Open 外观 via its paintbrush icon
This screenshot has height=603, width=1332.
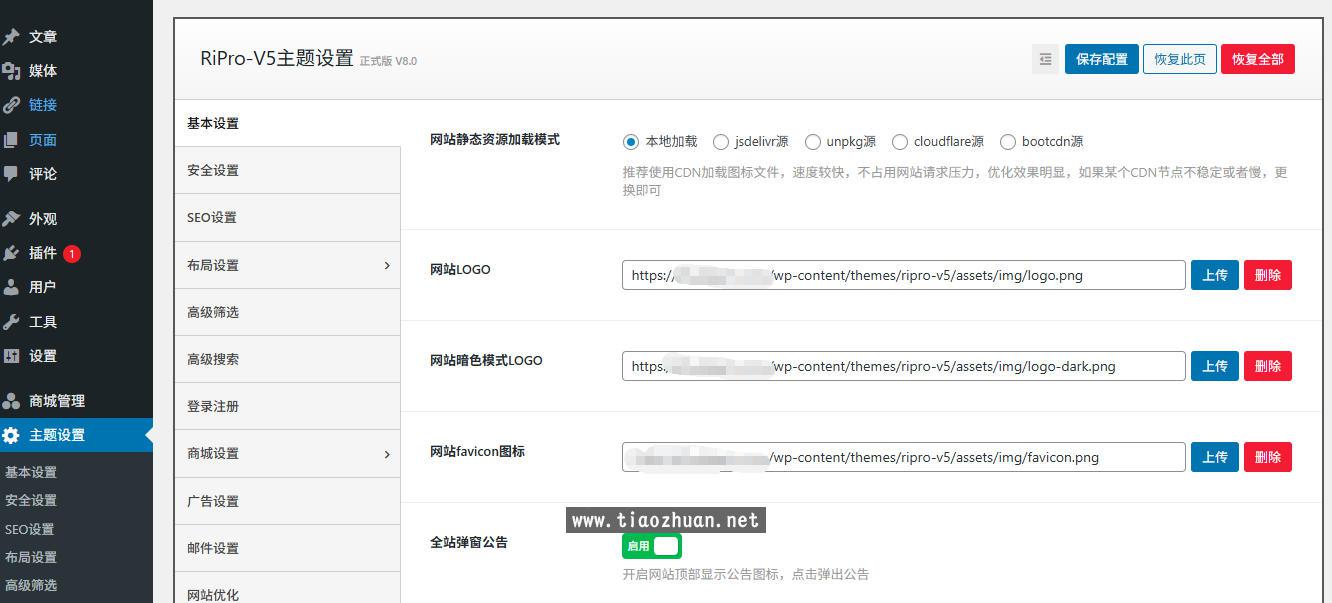pos(12,219)
